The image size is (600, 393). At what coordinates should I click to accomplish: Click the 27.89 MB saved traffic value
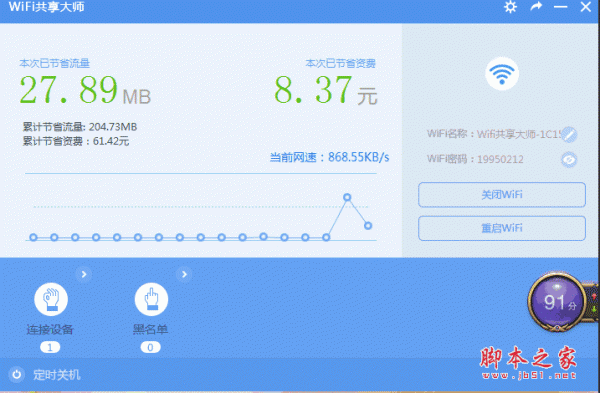85,90
